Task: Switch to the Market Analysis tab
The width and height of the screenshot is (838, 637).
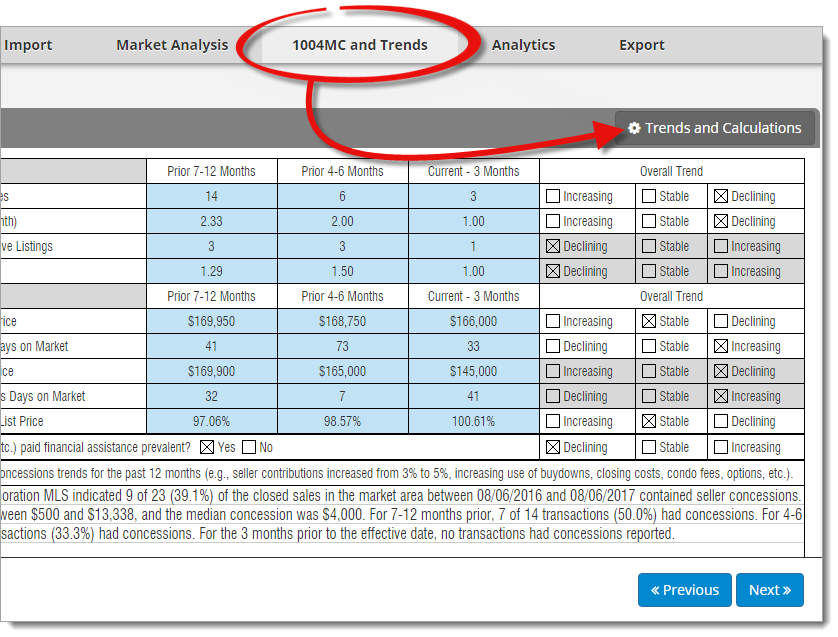Action: coord(172,45)
